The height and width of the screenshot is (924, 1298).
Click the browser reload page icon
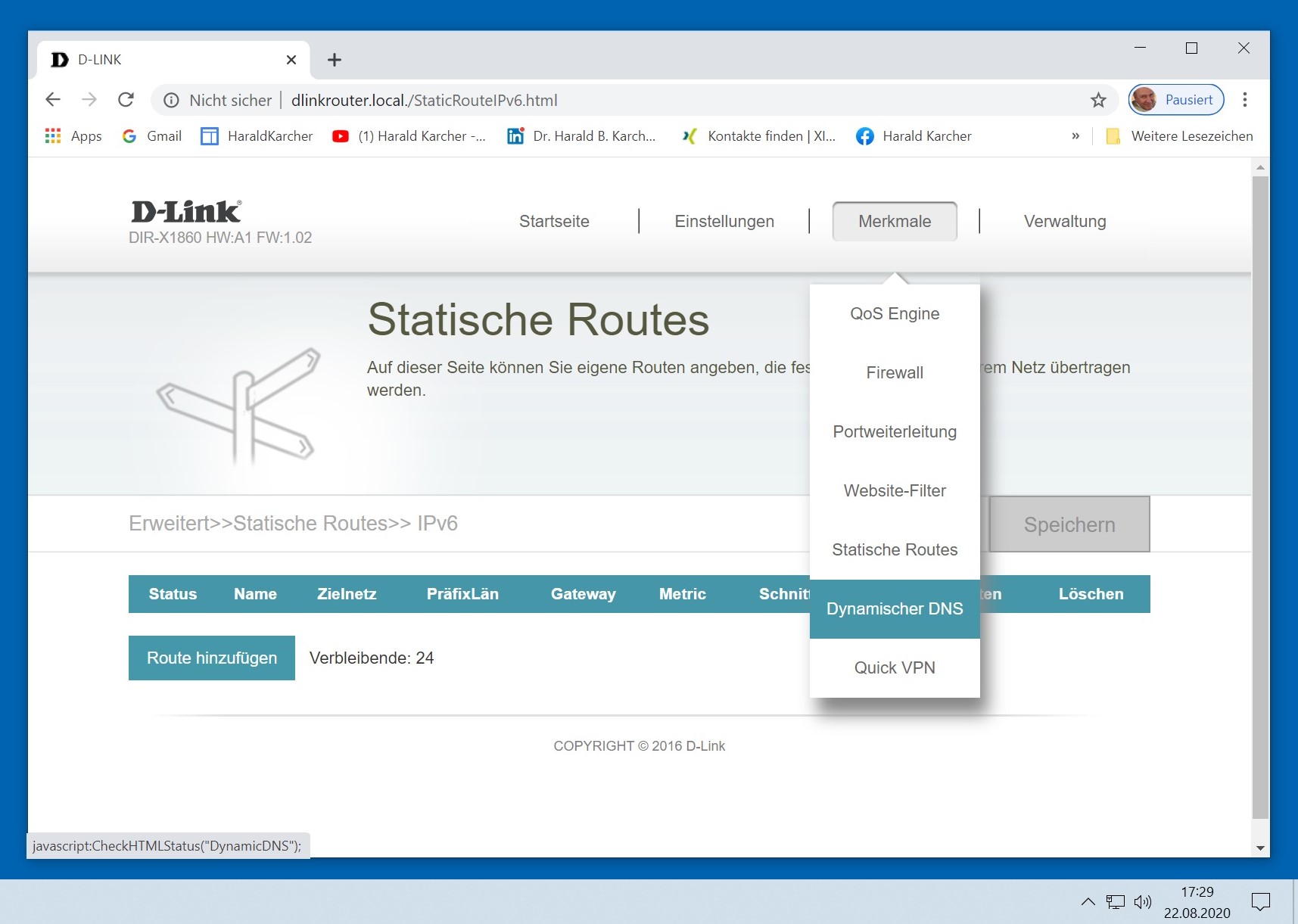point(126,100)
